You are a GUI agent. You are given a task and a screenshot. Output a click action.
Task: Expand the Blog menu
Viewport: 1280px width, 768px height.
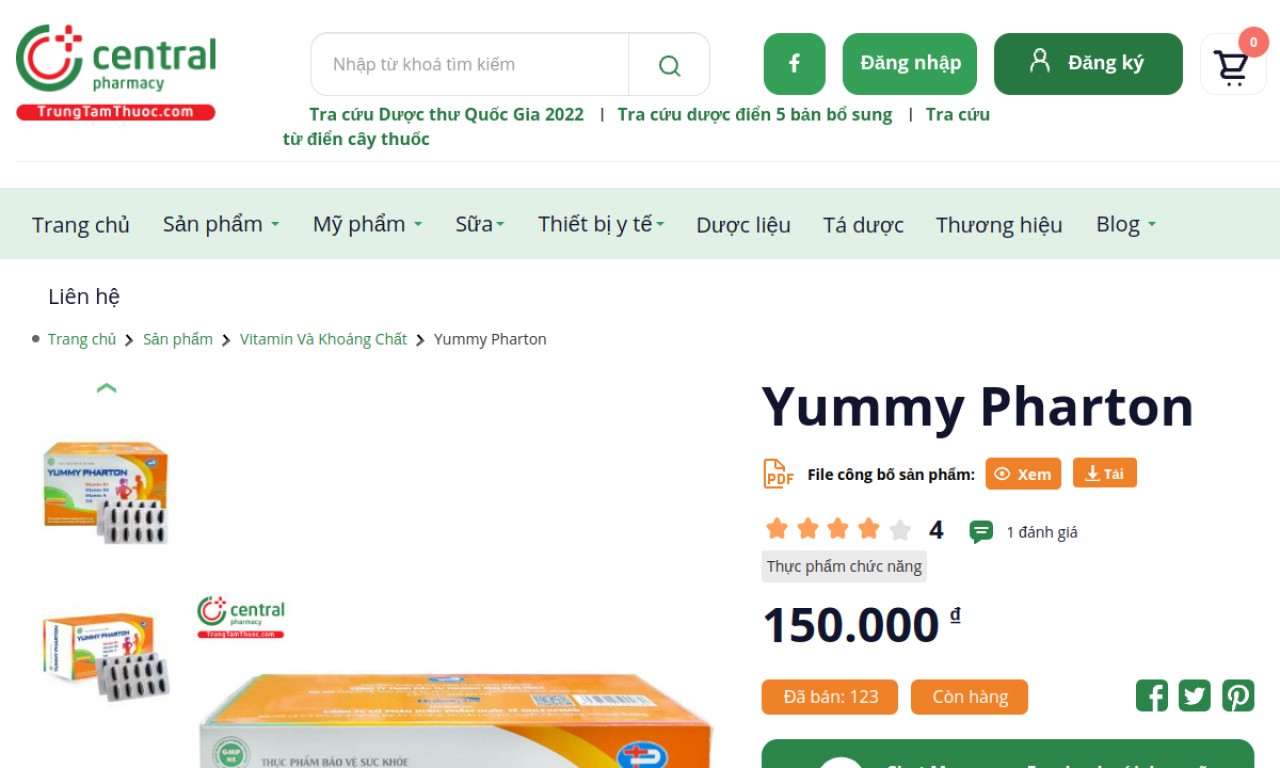pos(1126,224)
